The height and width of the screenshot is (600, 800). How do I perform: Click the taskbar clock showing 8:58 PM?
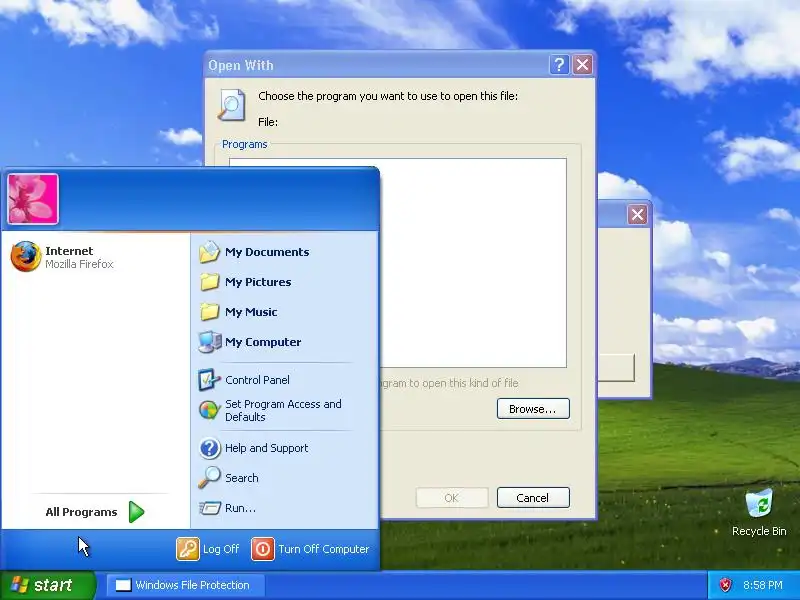click(x=763, y=585)
